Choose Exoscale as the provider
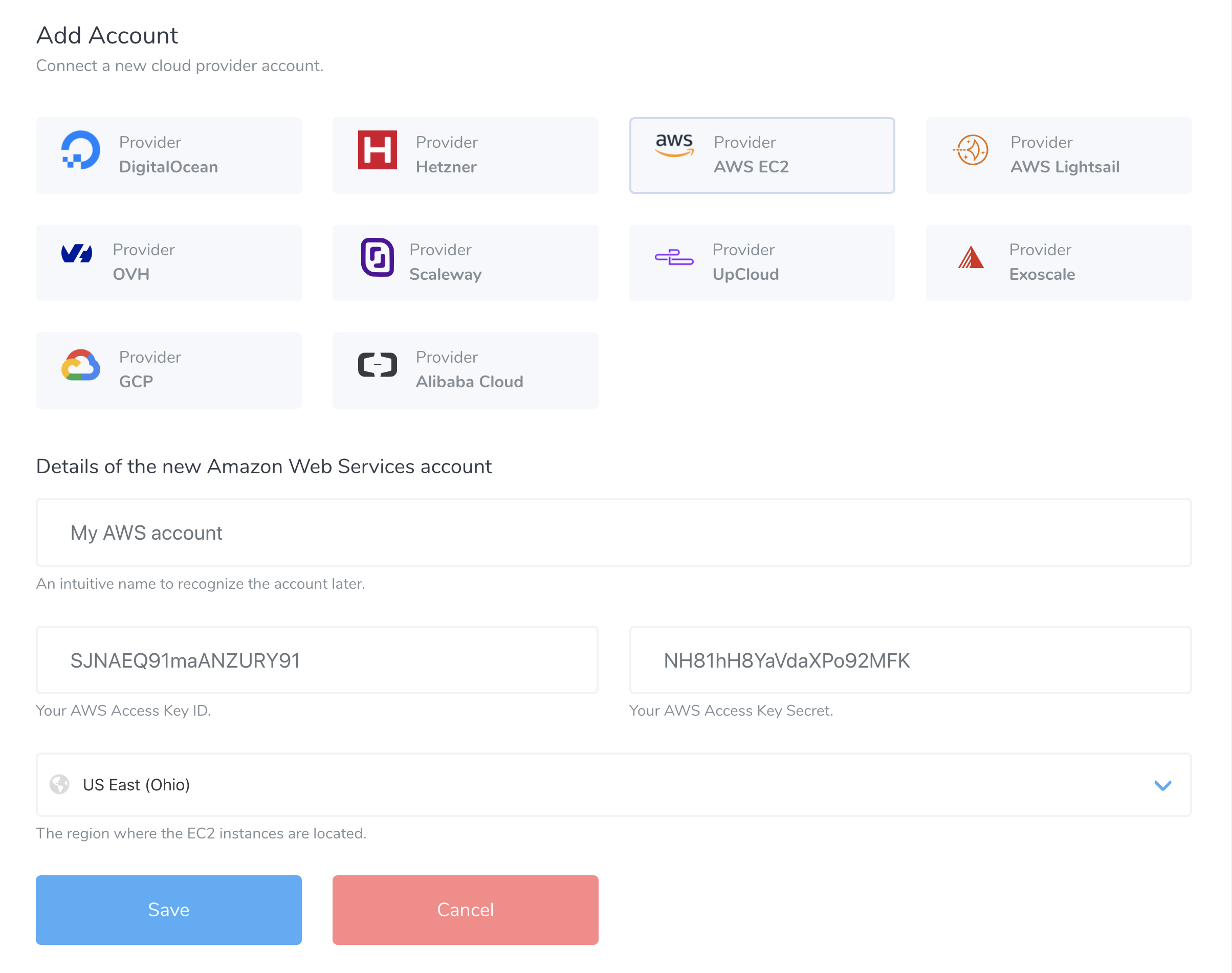The width and height of the screenshot is (1232, 973). (x=1059, y=263)
